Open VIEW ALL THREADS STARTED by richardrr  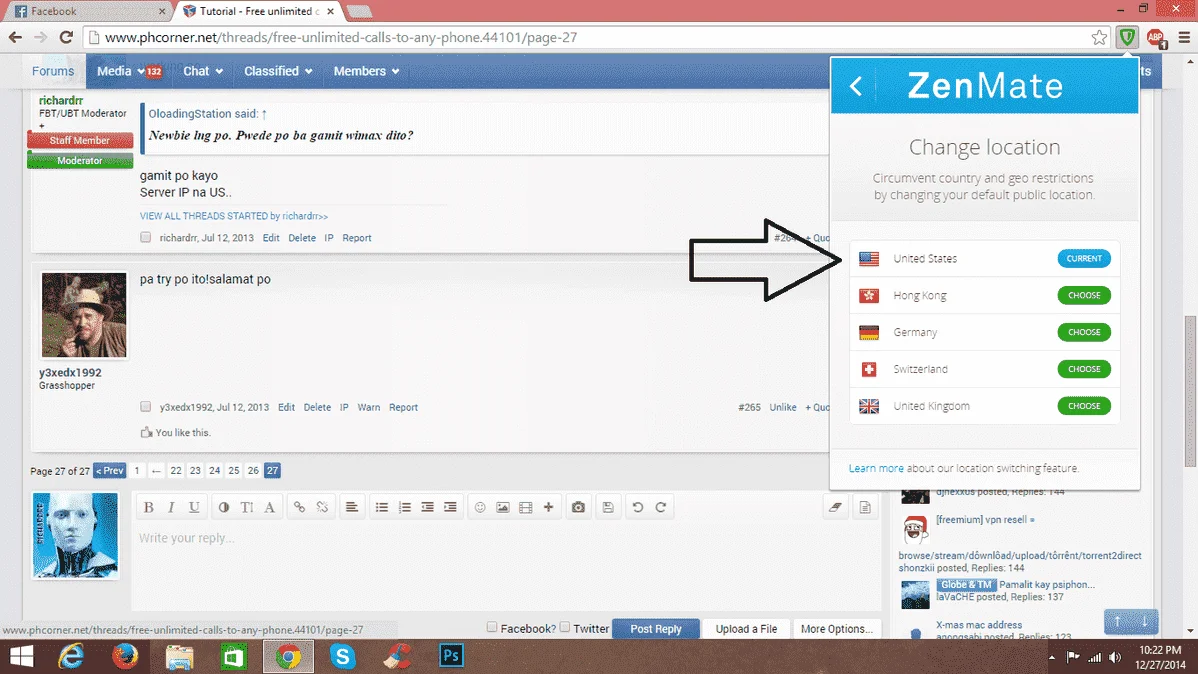coord(234,216)
